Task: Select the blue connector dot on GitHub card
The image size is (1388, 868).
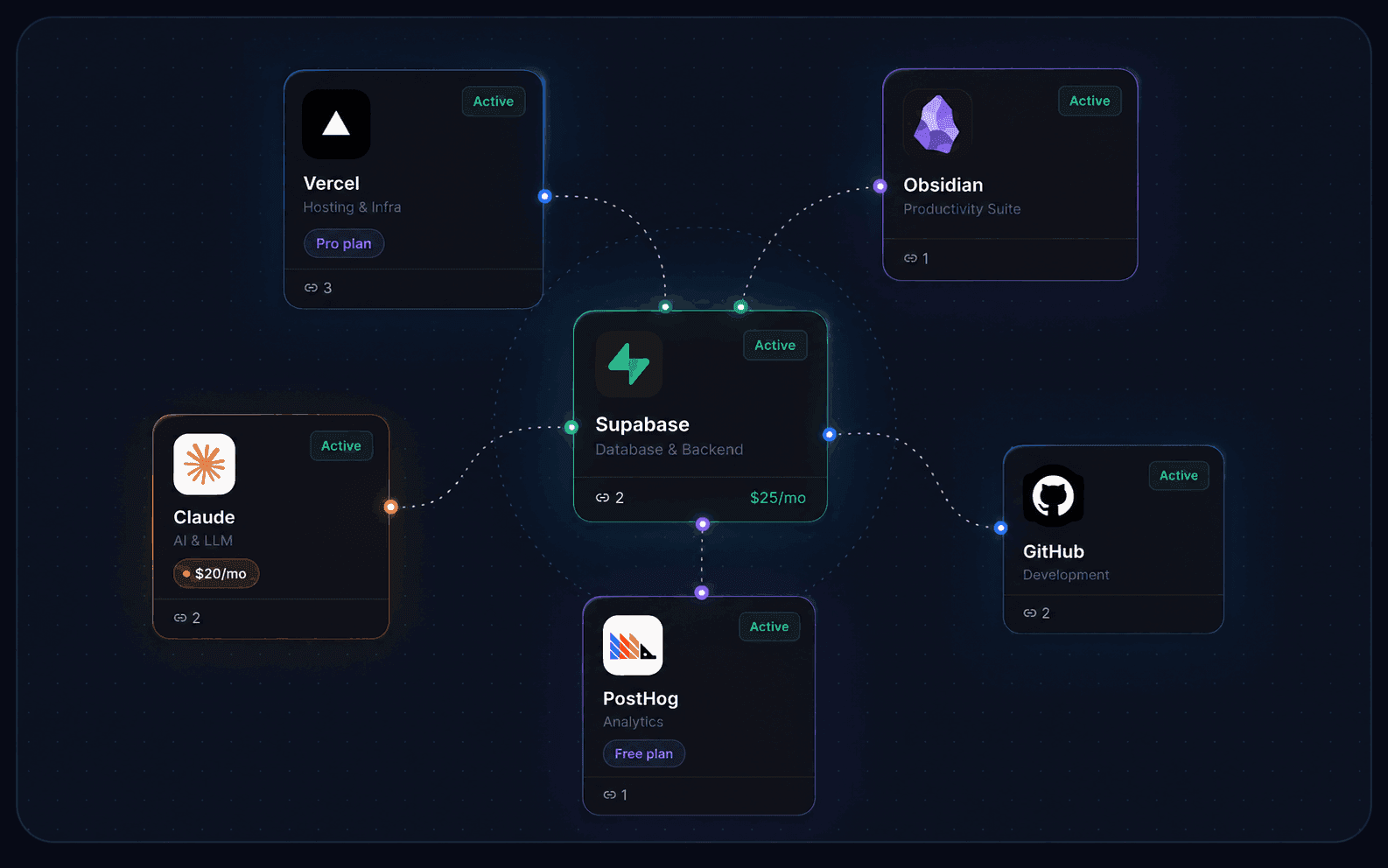Action: (x=1001, y=528)
